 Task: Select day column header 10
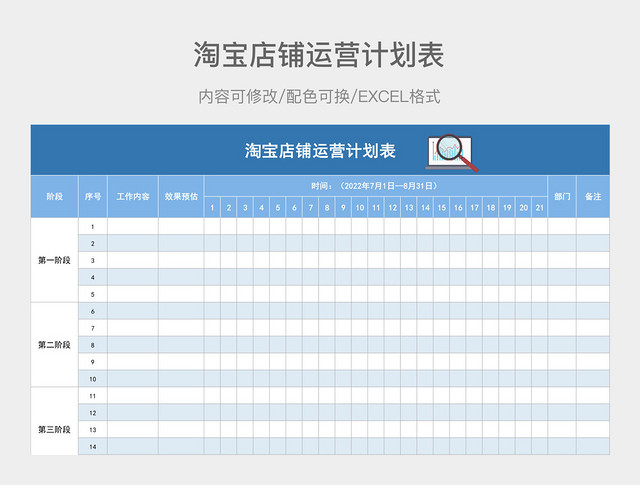360,207
